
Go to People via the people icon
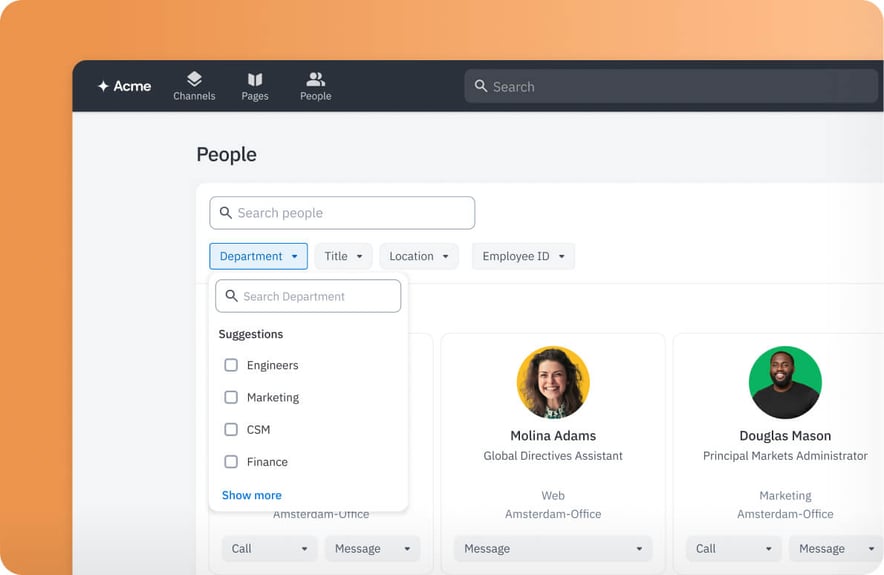(x=316, y=79)
